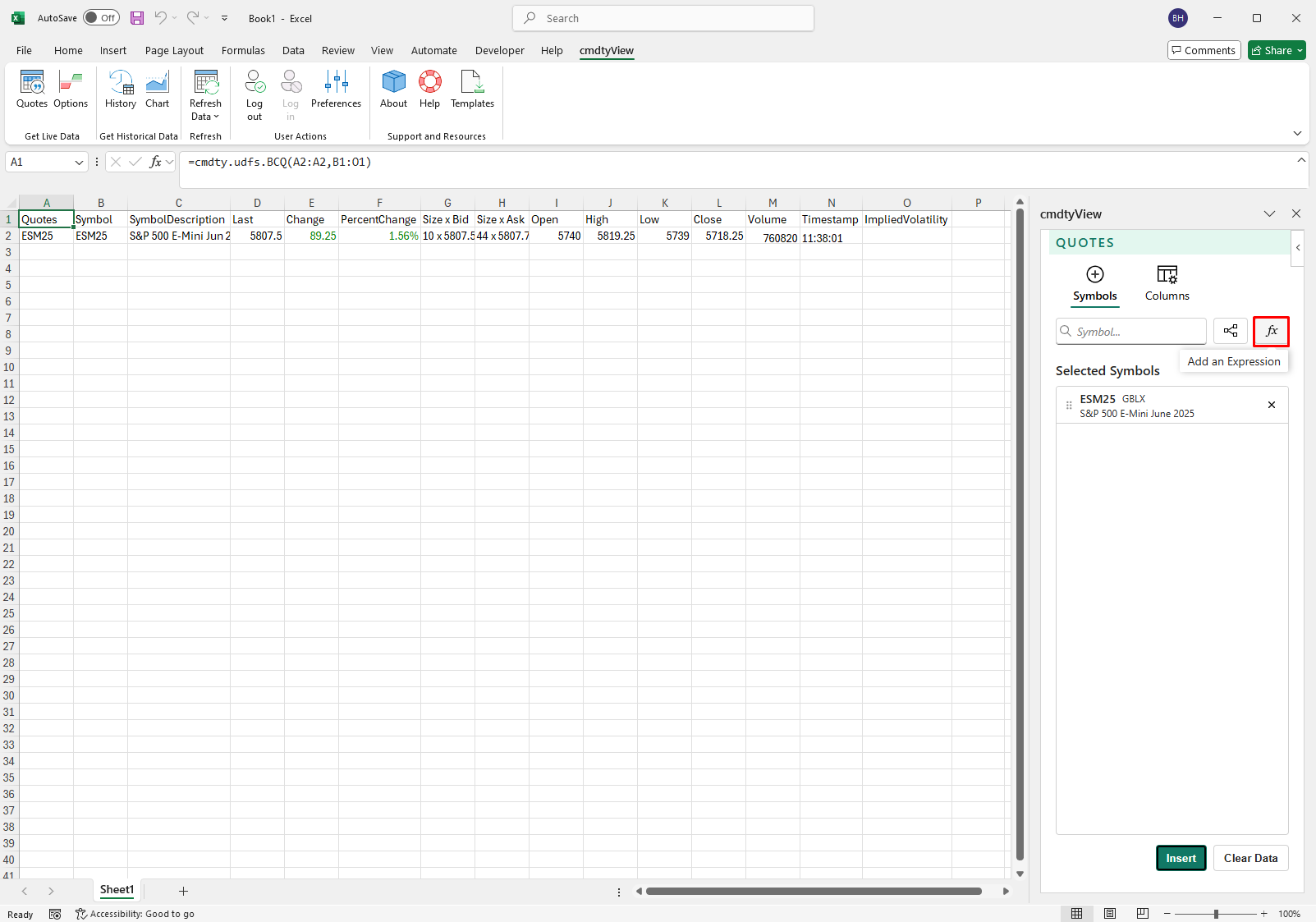This screenshot has width=1316, height=922.
Task: Click the macro recording status icon
Action: 55,914
